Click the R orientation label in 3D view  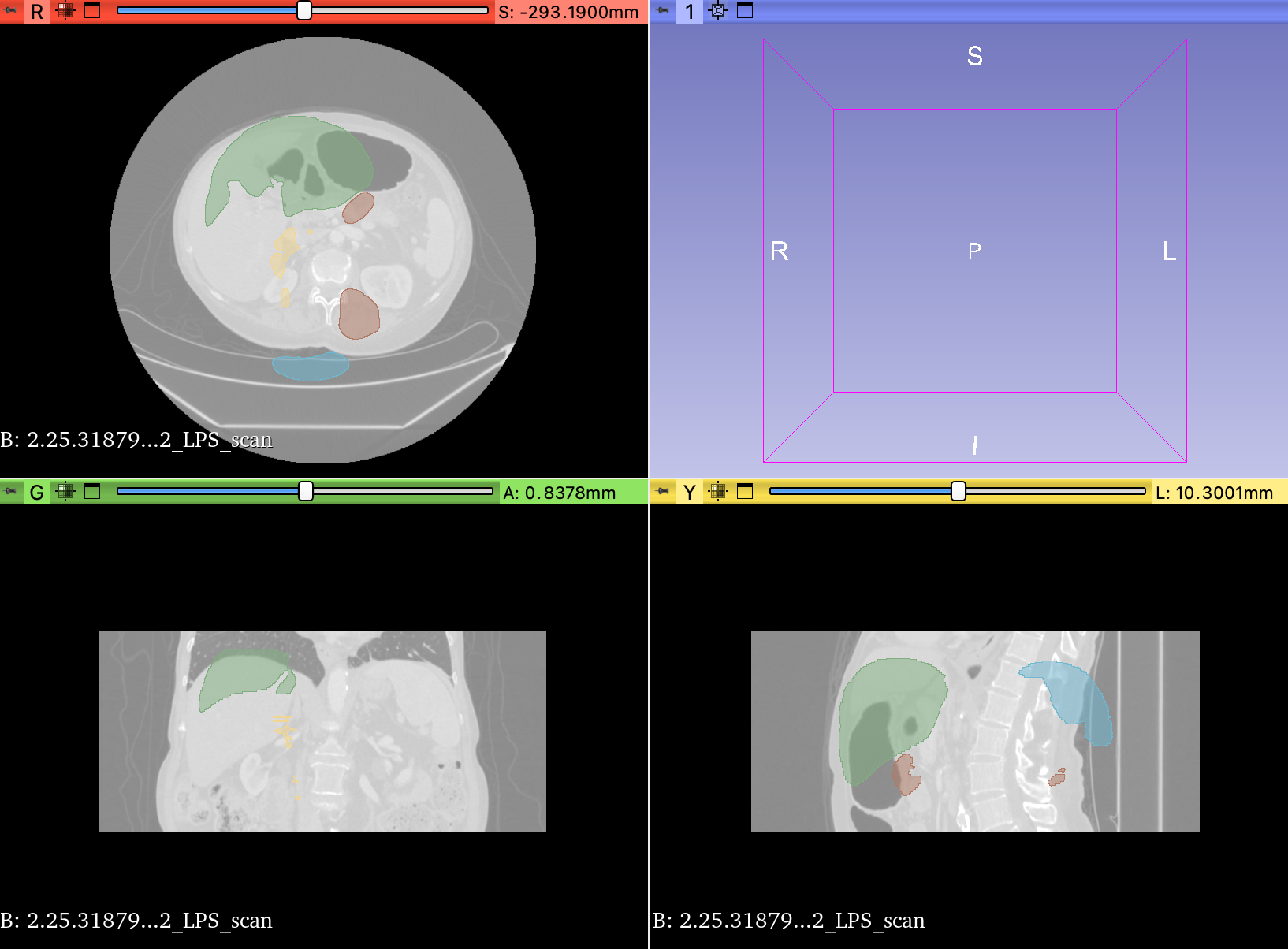780,251
